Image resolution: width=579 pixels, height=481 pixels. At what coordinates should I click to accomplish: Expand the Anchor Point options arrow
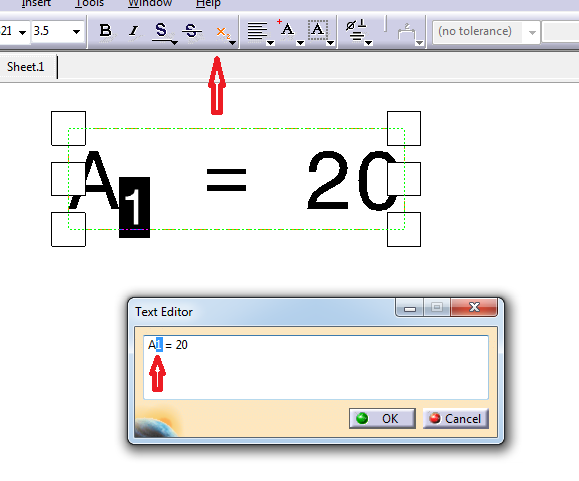coord(301,43)
